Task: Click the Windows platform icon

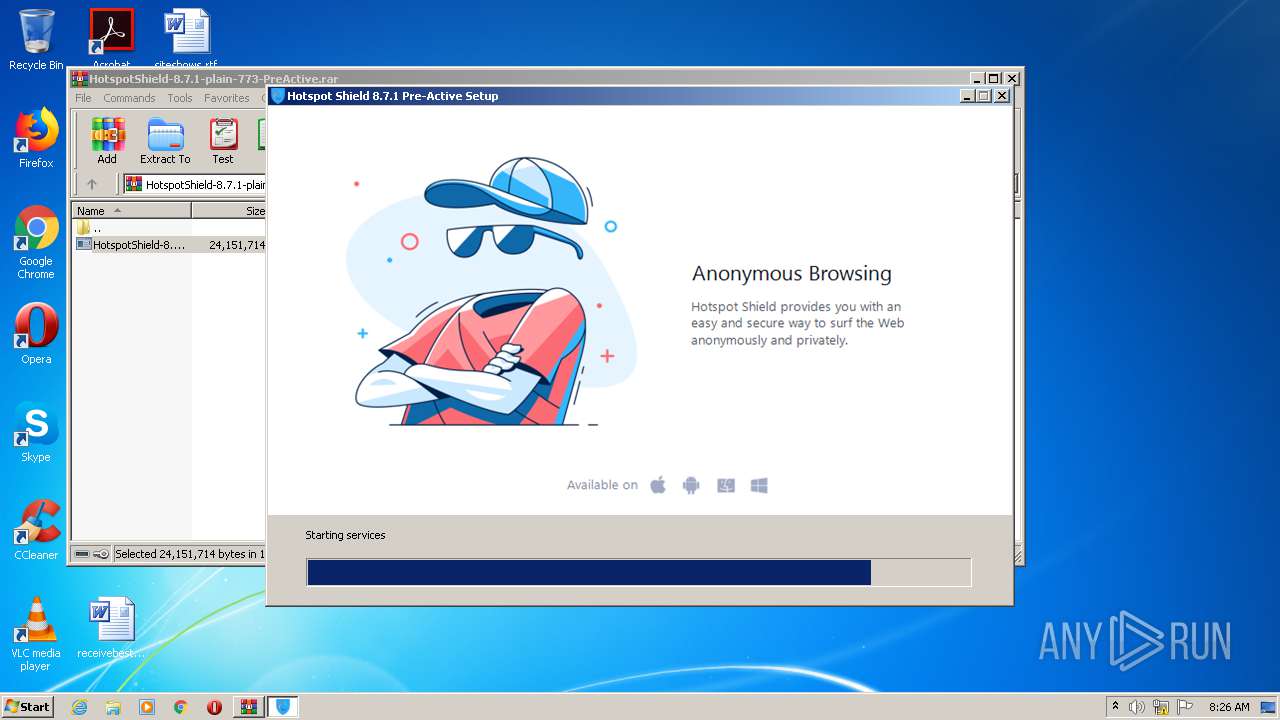Action: pos(759,485)
